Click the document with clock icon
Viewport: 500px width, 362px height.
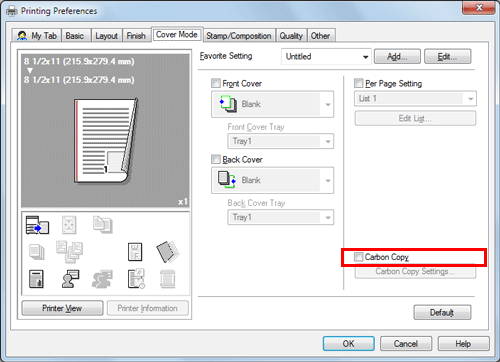136,279
